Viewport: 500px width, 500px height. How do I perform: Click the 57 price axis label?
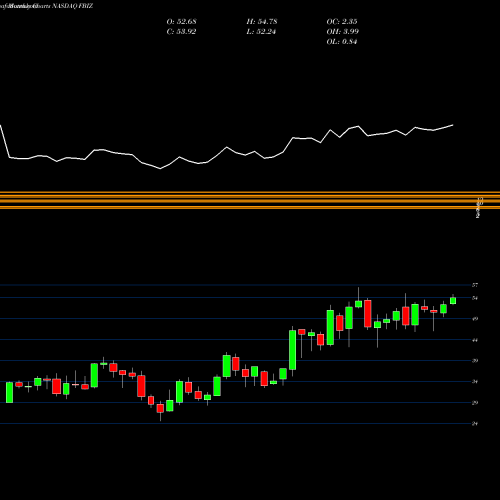click(475, 285)
